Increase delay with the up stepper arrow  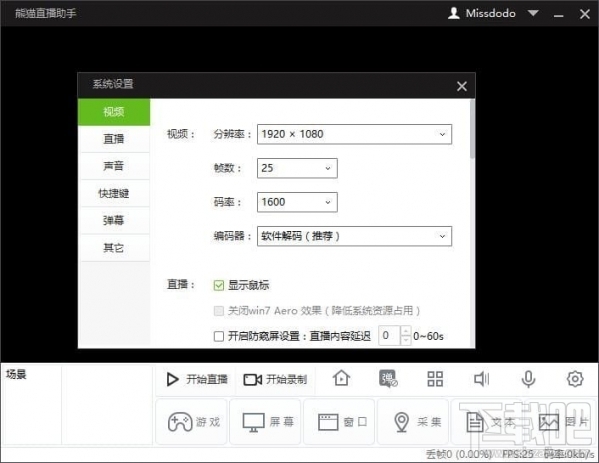[x=406, y=331]
